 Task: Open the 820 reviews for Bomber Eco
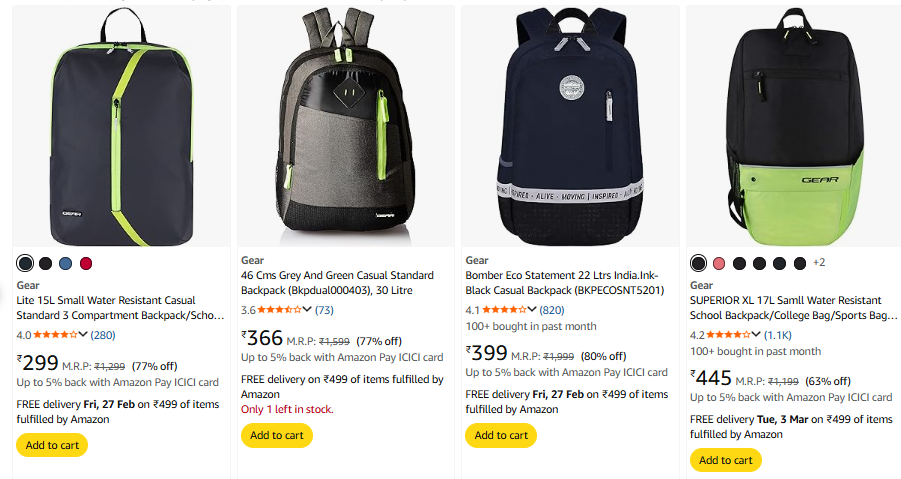click(x=552, y=310)
